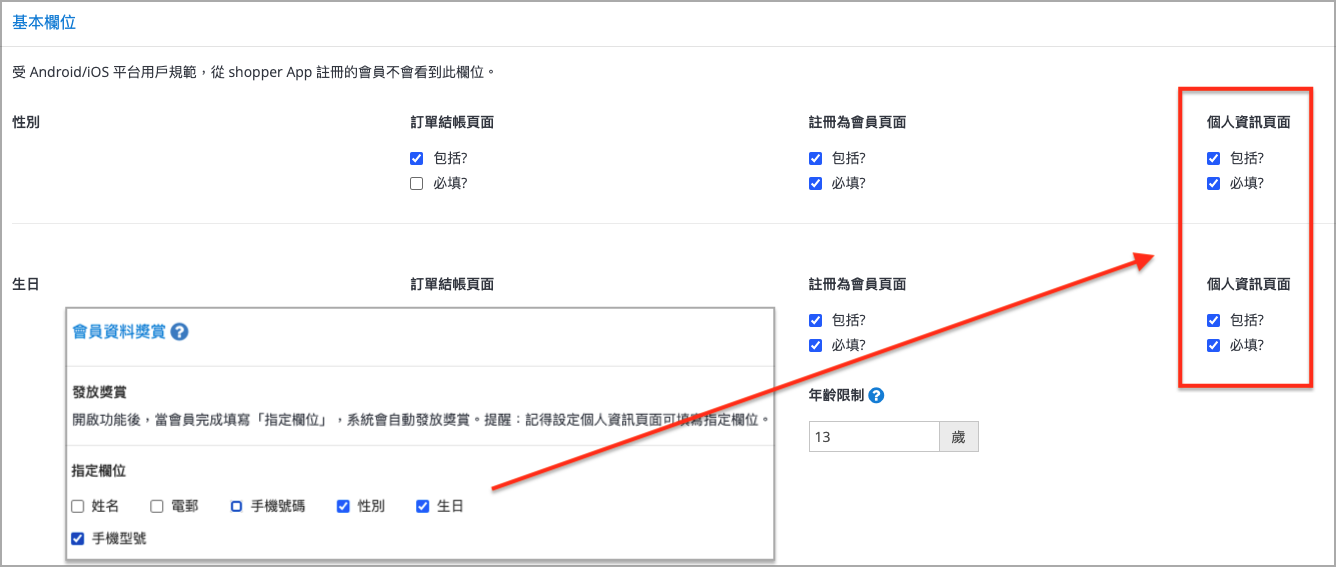Click the 會員資料獎賞 panel title
Viewport: 1336px width, 567px height.
point(119,331)
